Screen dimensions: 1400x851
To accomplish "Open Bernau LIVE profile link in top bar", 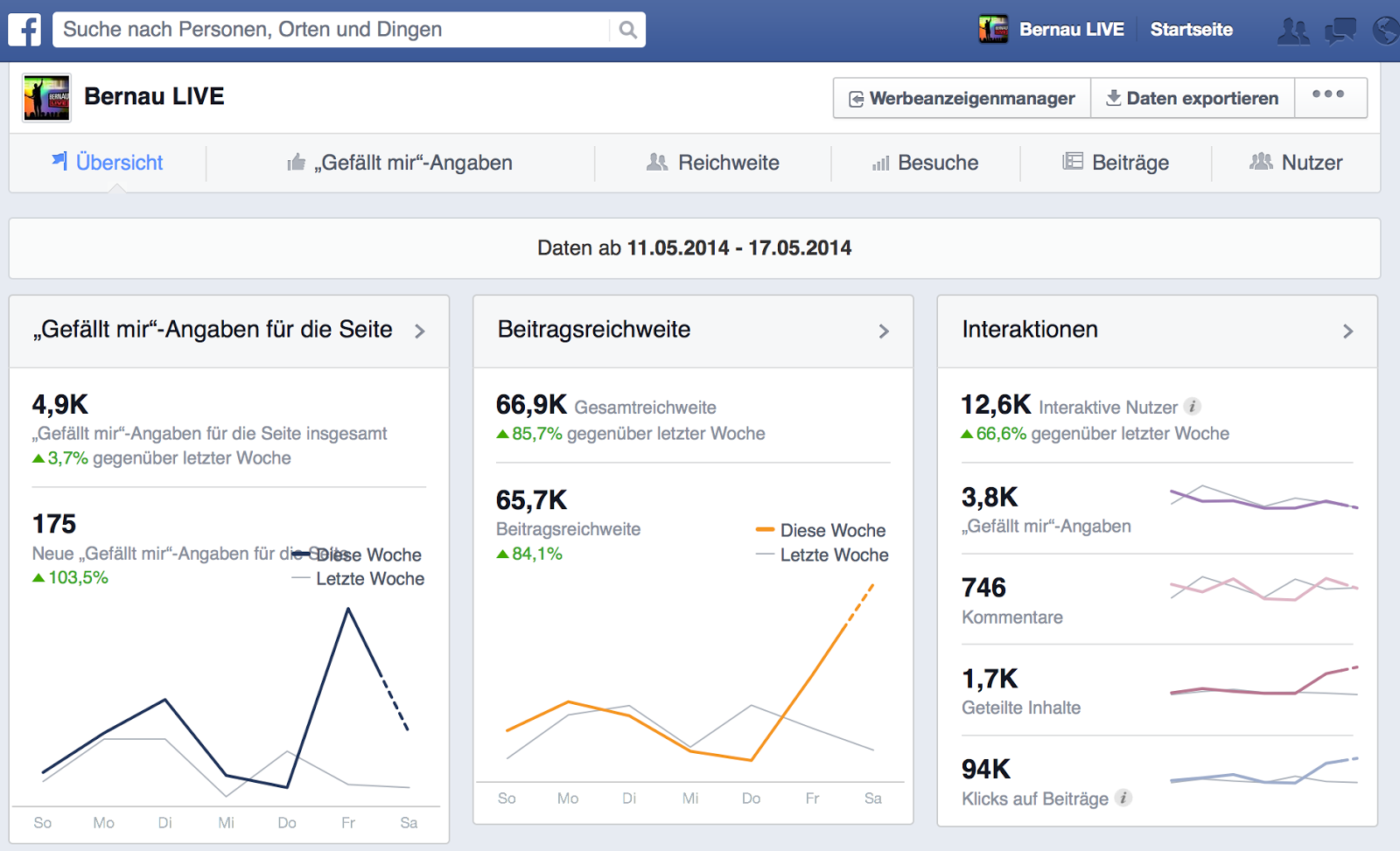I will [1071, 30].
